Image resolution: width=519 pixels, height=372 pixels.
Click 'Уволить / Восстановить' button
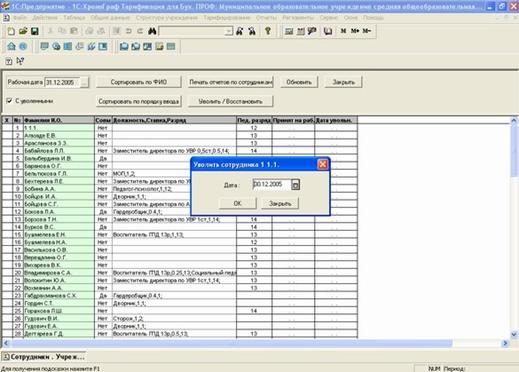pyautogui.click(x=231, y=101)
